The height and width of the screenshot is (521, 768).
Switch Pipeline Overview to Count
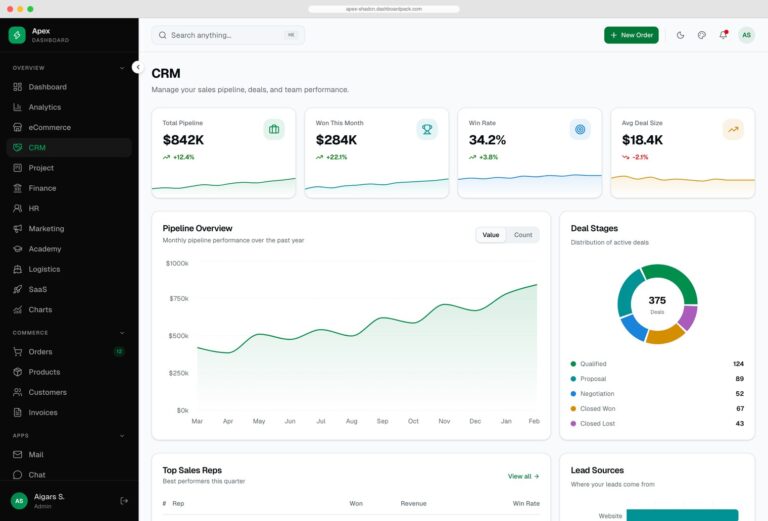click(x=523, y=235)
